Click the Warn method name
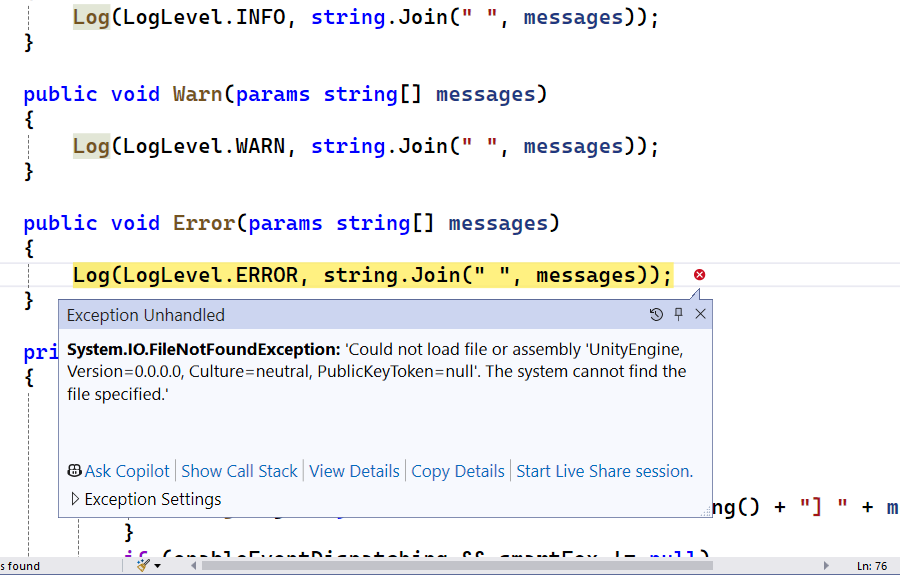 (197, 94)
